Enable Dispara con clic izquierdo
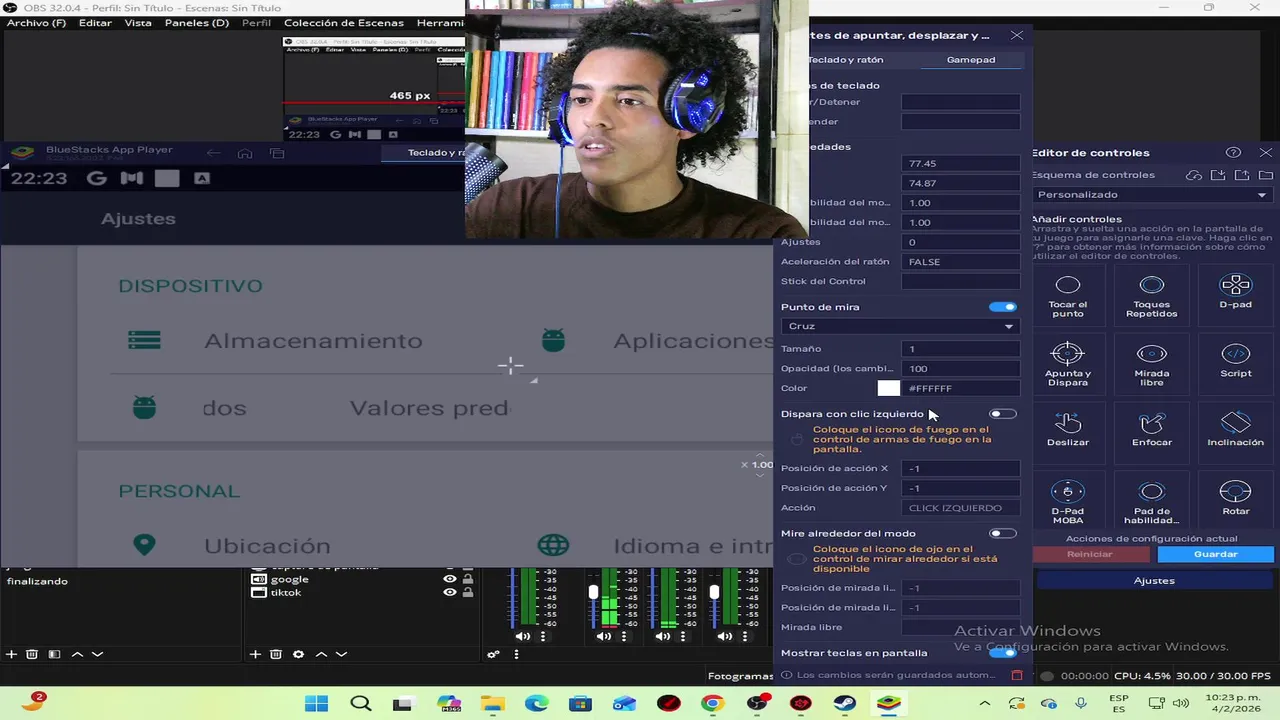 (1003, 414)
